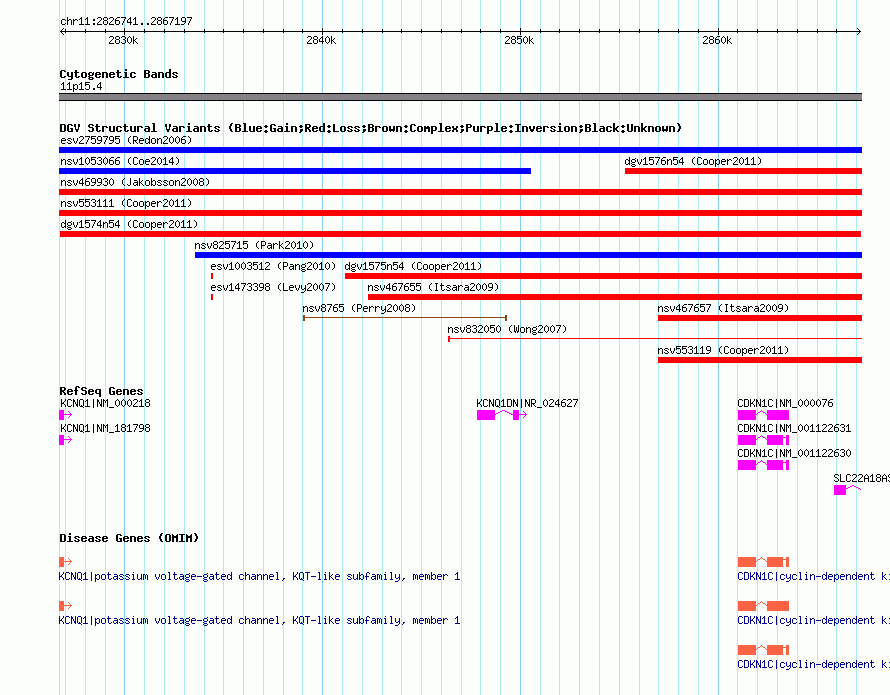Click the esv1473398 (Levy2007) variant label

273,287
